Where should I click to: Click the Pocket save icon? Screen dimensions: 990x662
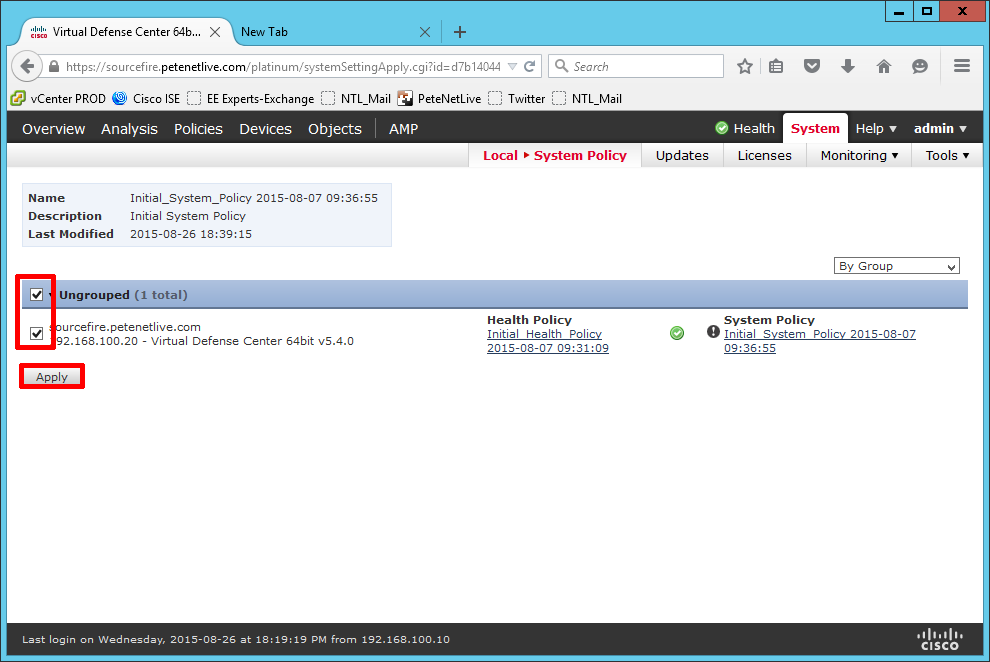click(812, 66)
